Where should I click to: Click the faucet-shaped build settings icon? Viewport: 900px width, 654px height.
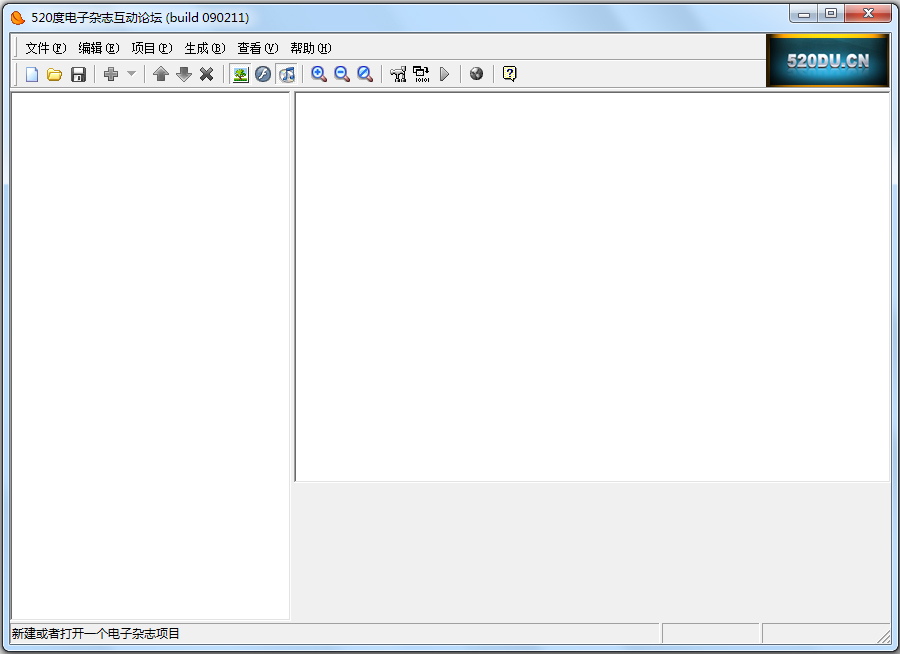[x=397, y=74]
